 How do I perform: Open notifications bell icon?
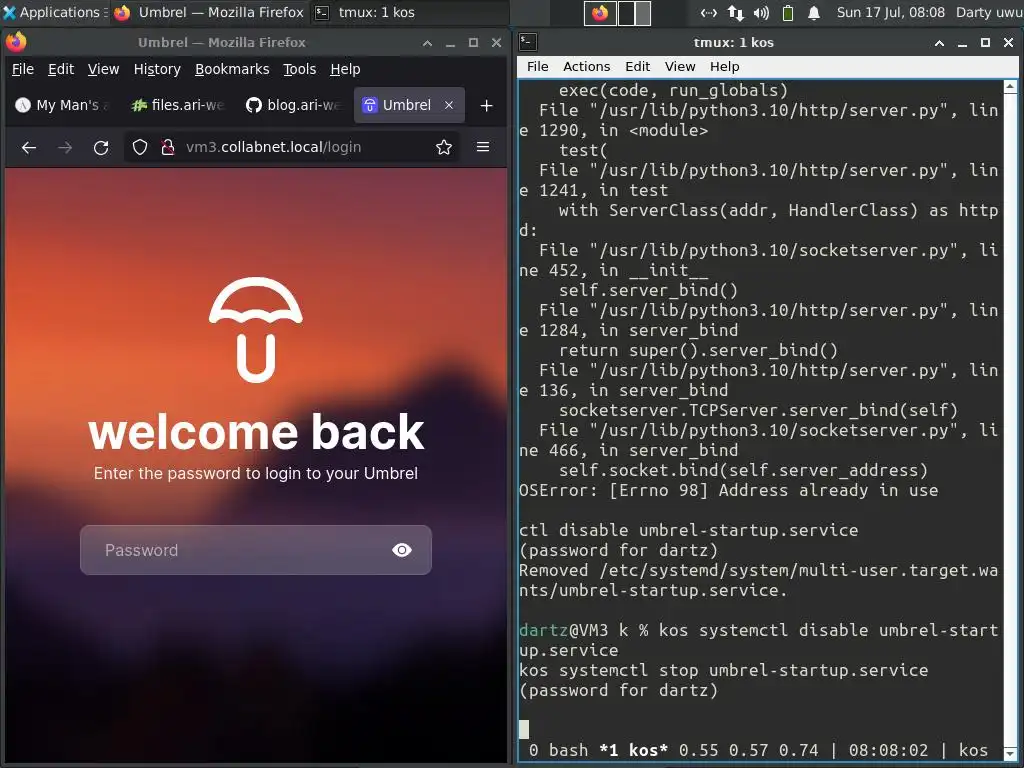(x=814, y=13)
